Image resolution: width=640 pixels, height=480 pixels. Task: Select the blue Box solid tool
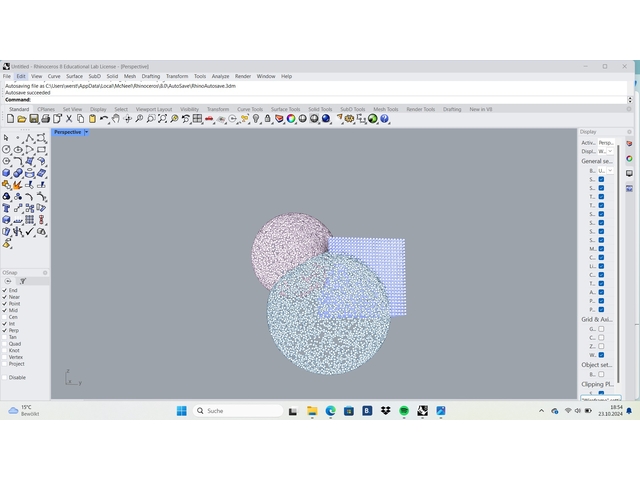click(x=6, y=173)
